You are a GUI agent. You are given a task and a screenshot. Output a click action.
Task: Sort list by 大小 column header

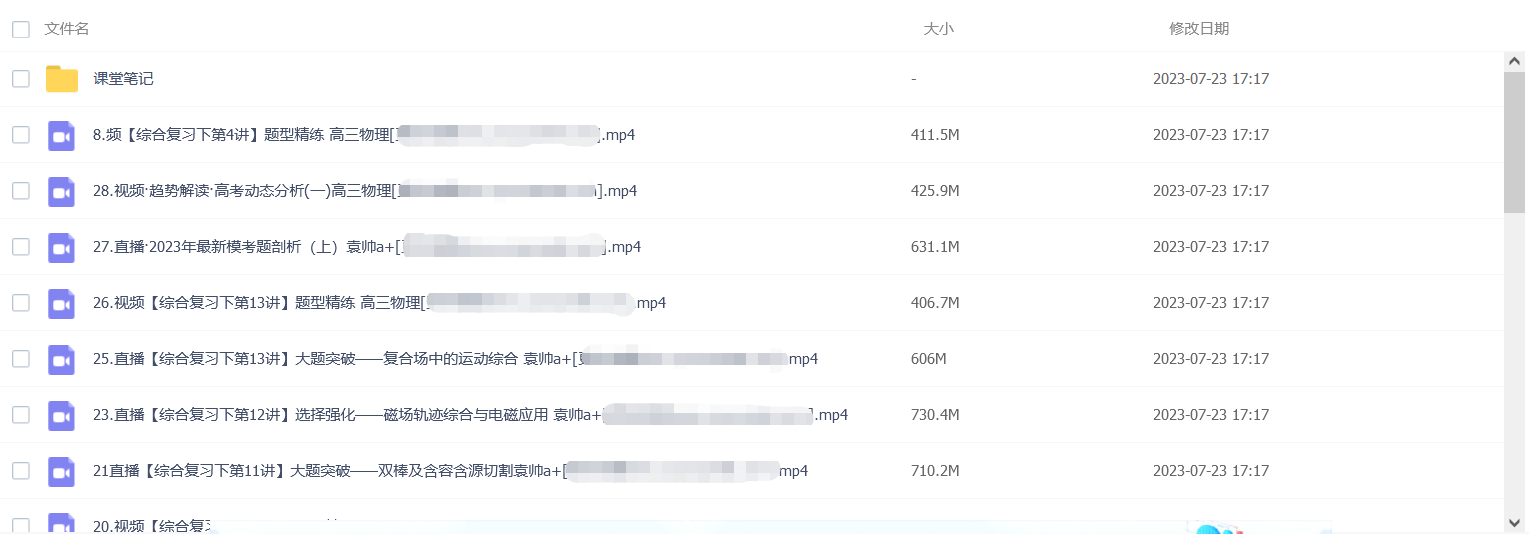(x=938, y=29)
